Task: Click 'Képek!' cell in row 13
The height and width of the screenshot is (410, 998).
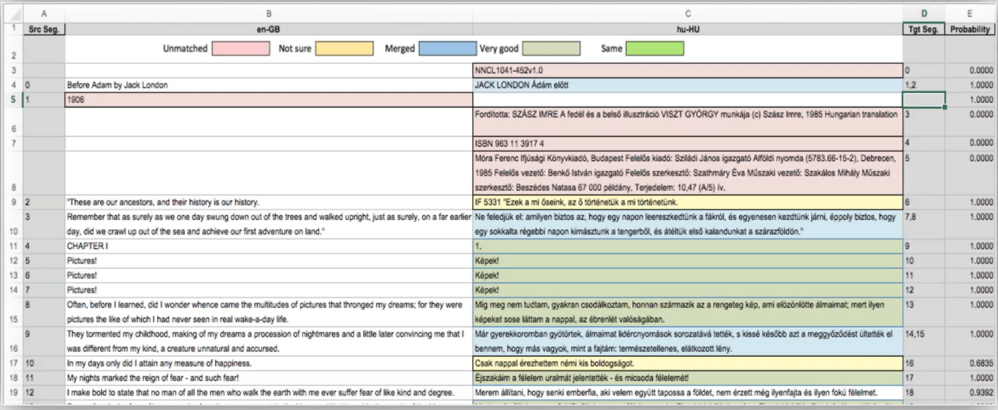Action: [x=688, y=276]
